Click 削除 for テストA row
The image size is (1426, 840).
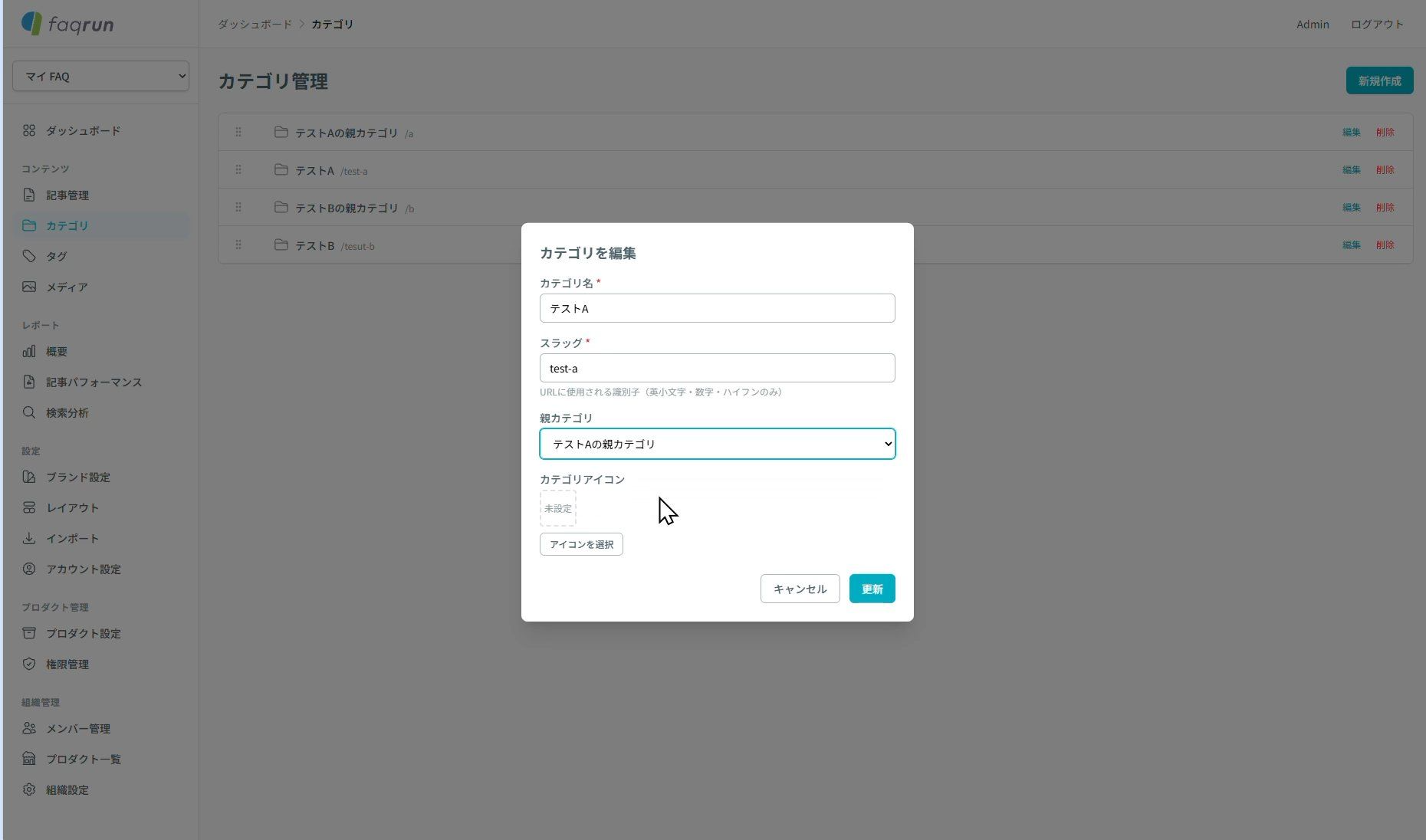pyautogui.click(x=1385, y=170)
